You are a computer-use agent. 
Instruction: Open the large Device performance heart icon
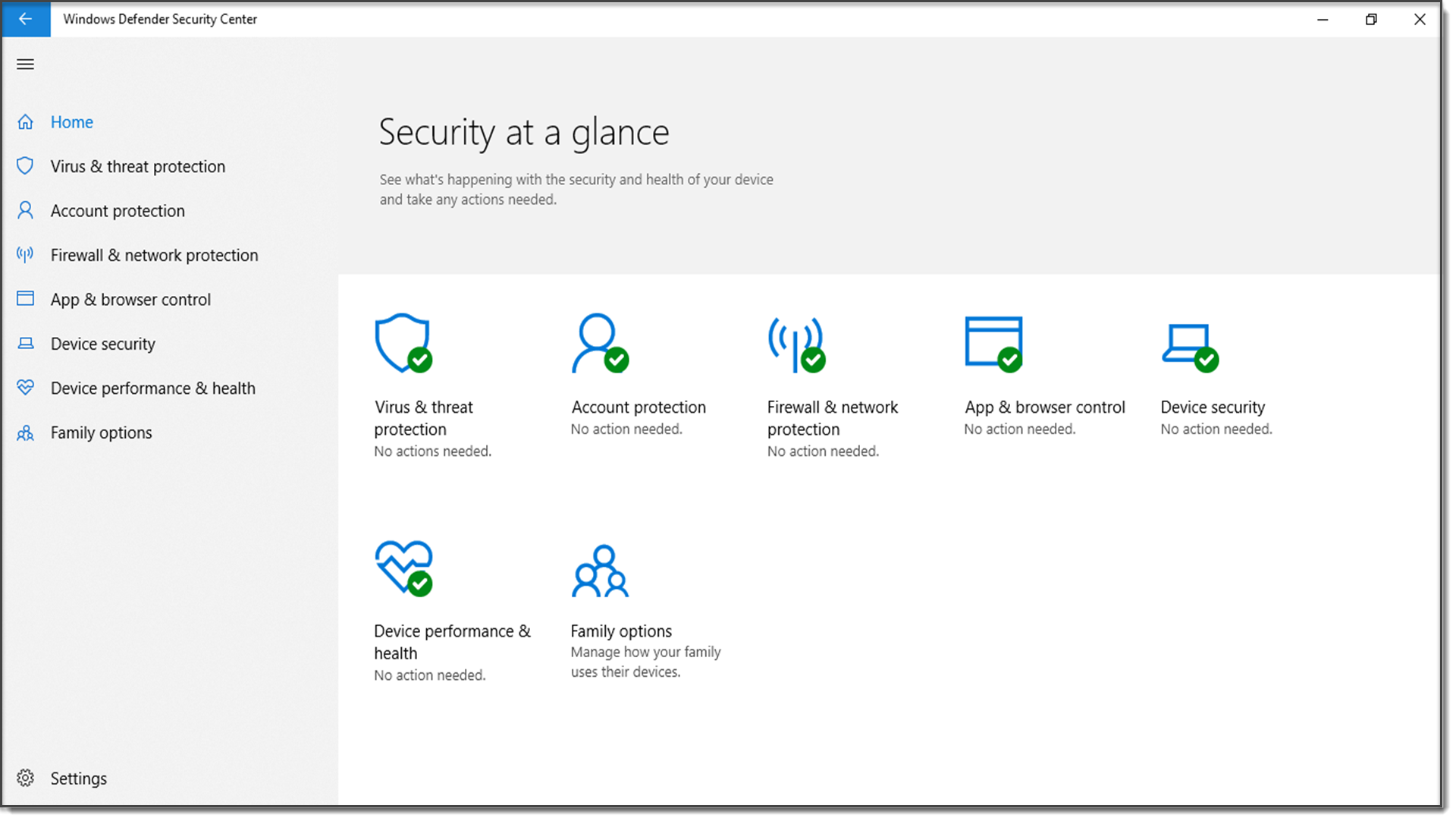pos(404,569)
